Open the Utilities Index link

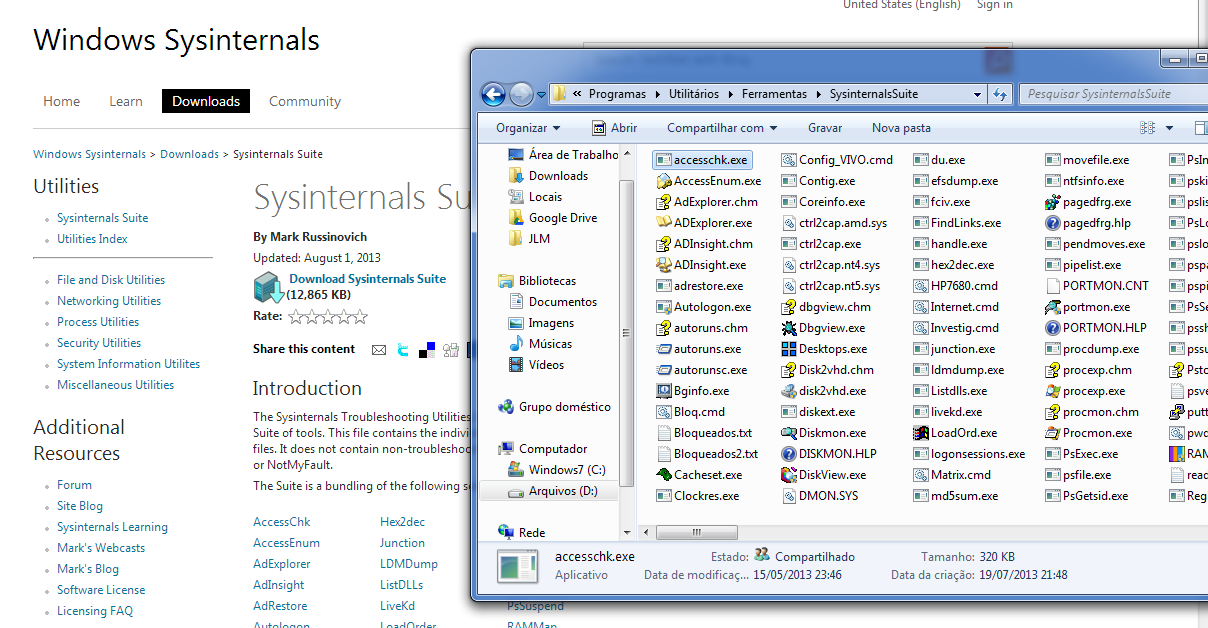coord(92,239)
